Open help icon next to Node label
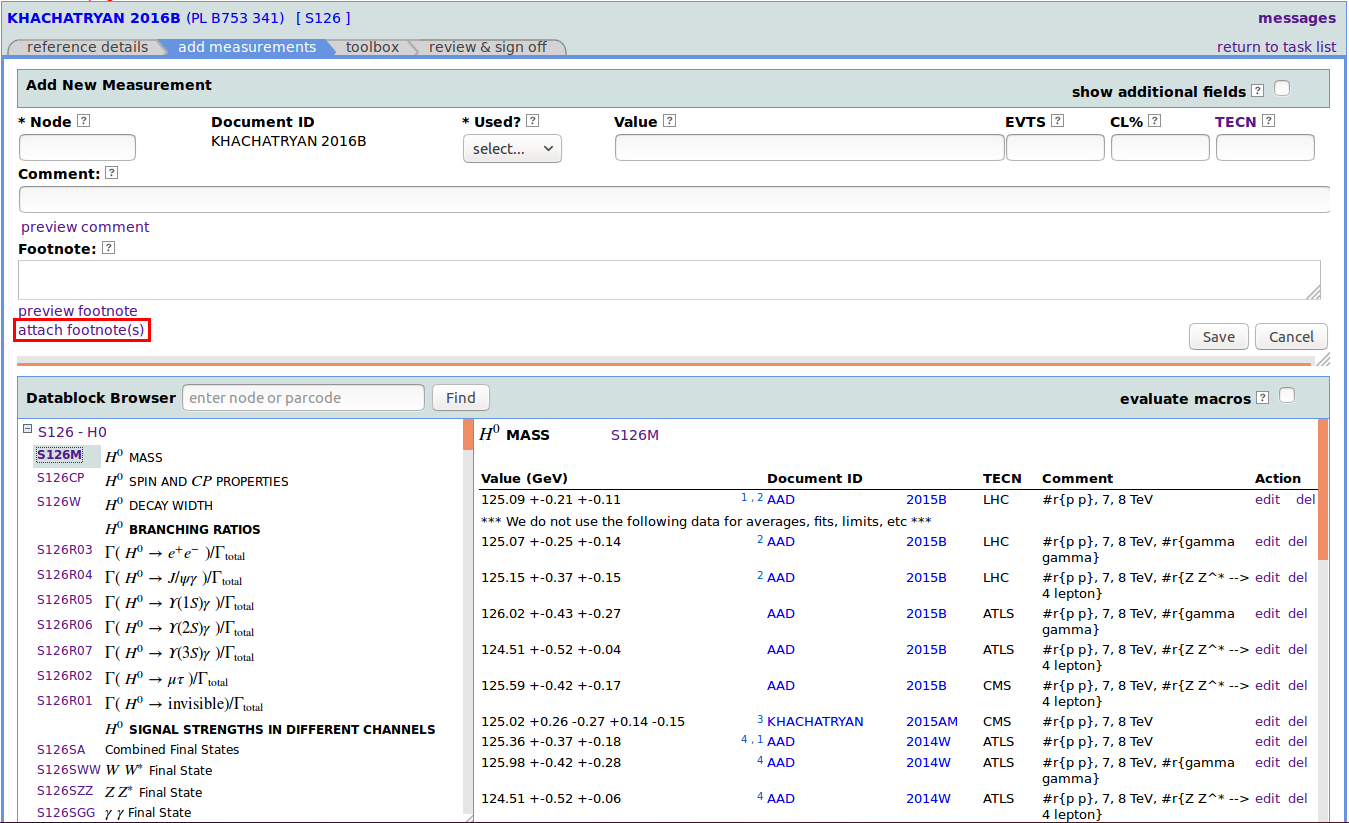 click(84, 121)
